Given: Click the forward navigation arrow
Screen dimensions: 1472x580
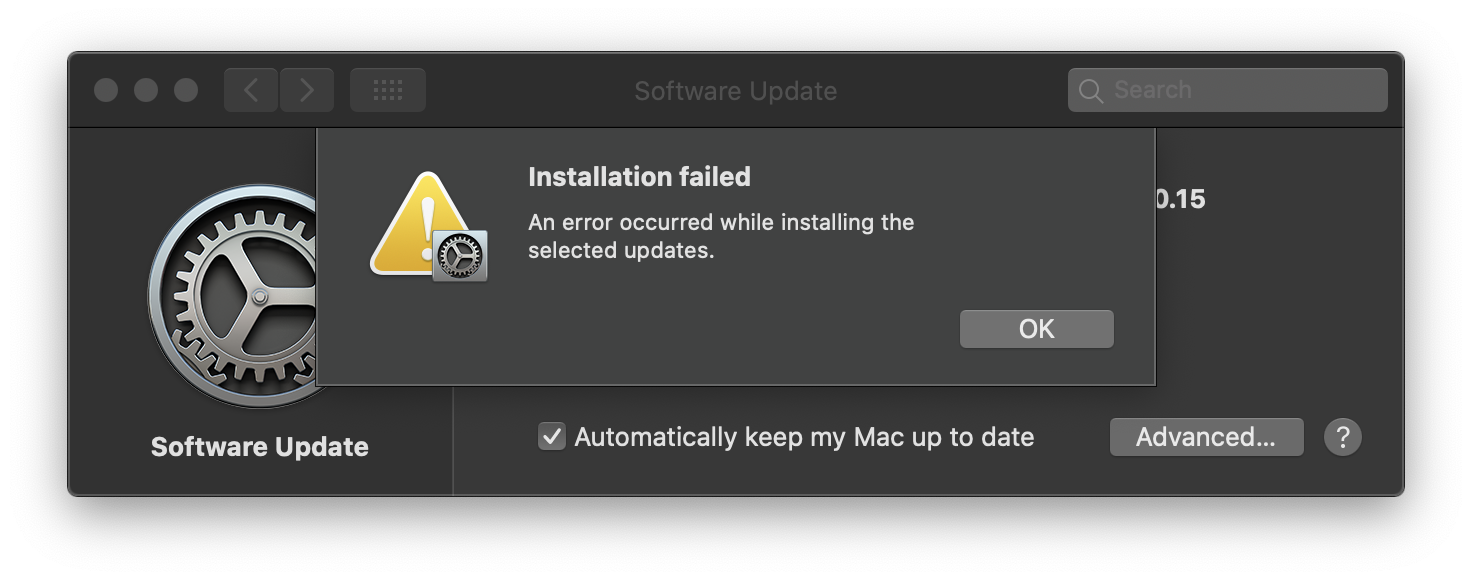Looking at the screenshot, I should pyautogui.click(x=307, y=91).
